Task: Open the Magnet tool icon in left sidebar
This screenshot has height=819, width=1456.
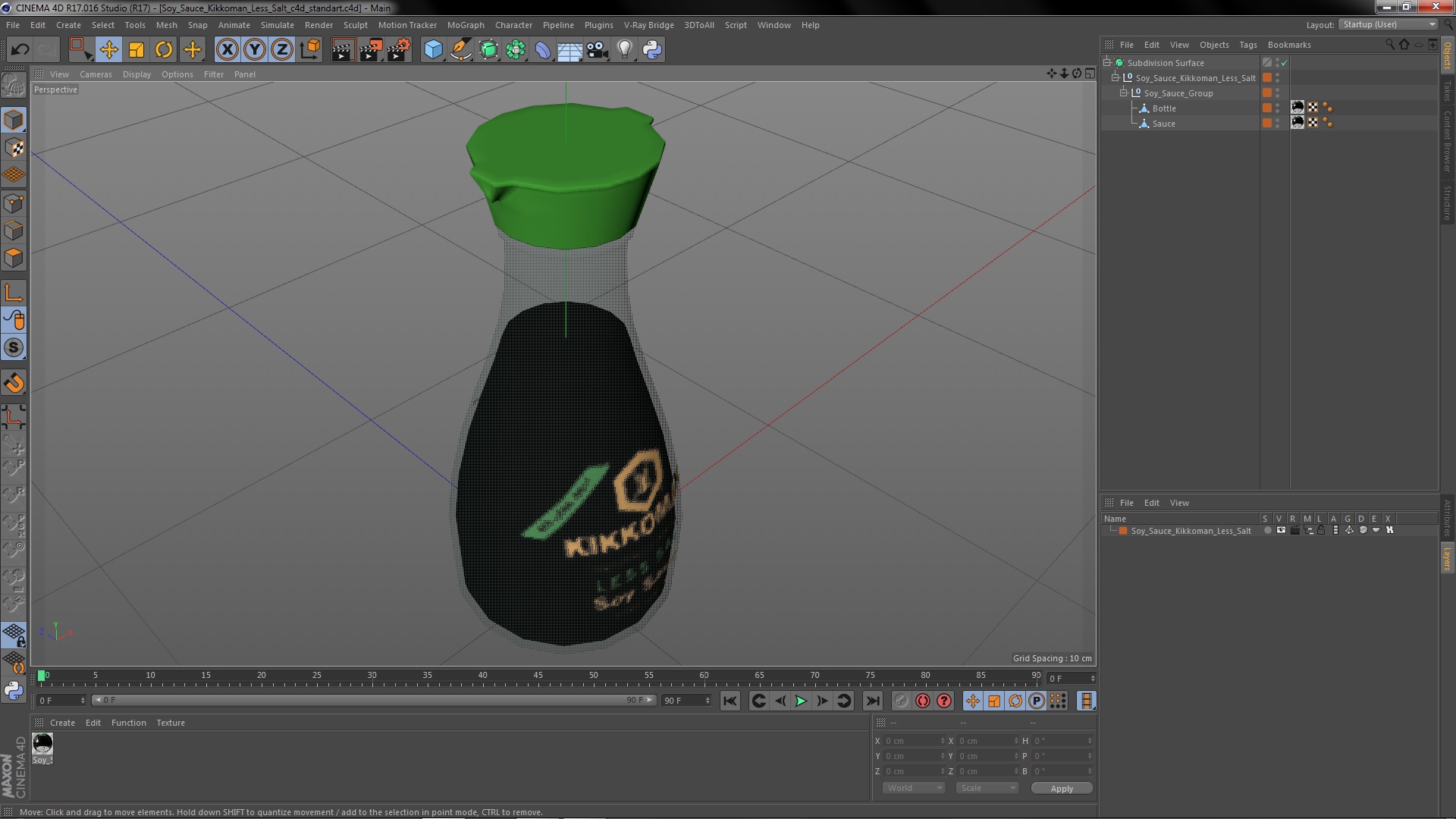Action: 14,383
